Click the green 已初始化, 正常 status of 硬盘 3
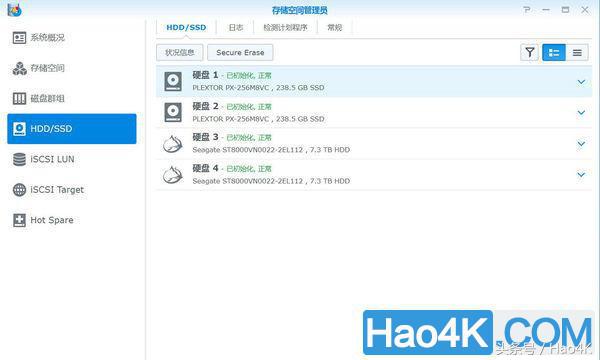 click(249, 138)
